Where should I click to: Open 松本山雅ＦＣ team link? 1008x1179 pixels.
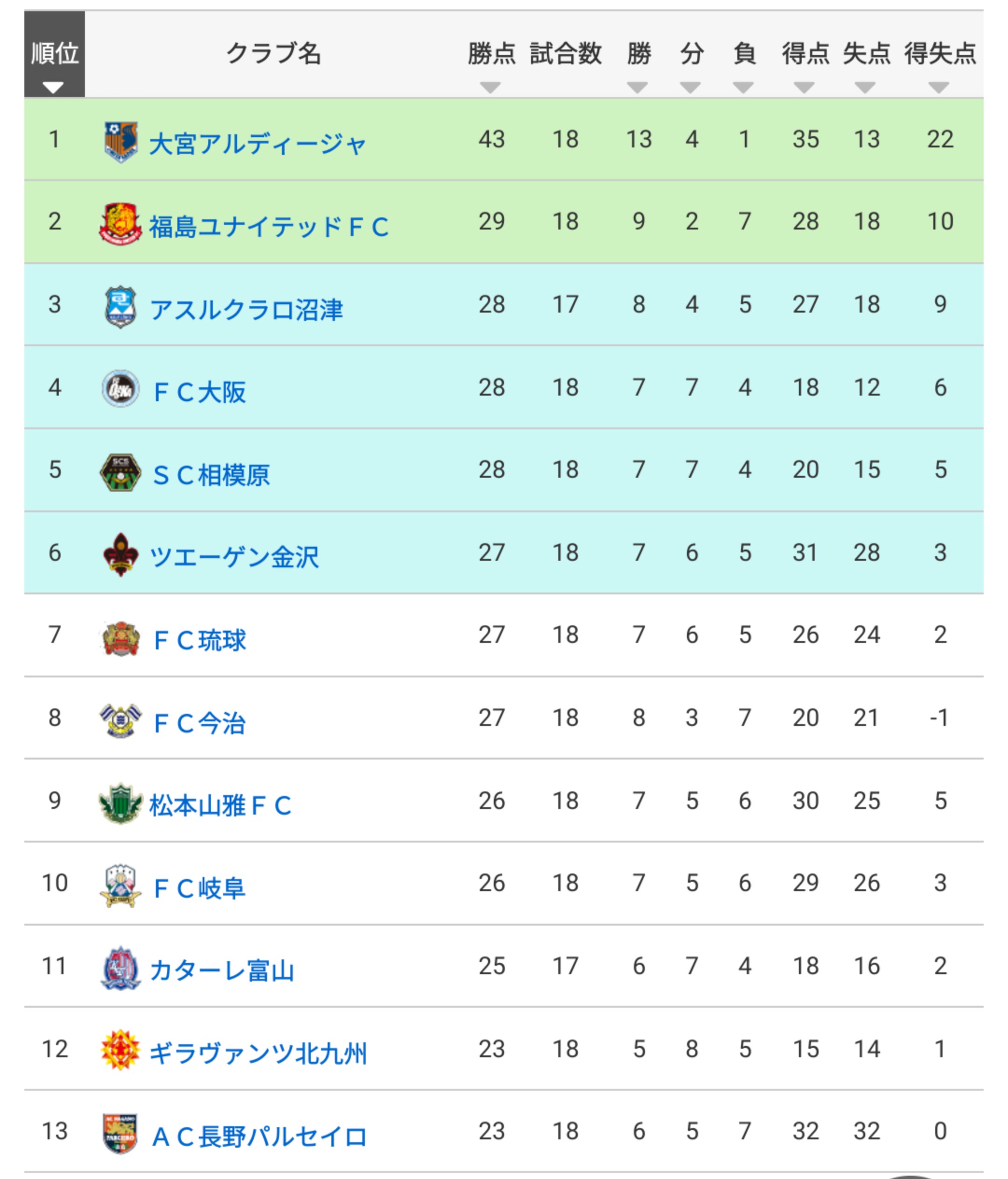220,806
